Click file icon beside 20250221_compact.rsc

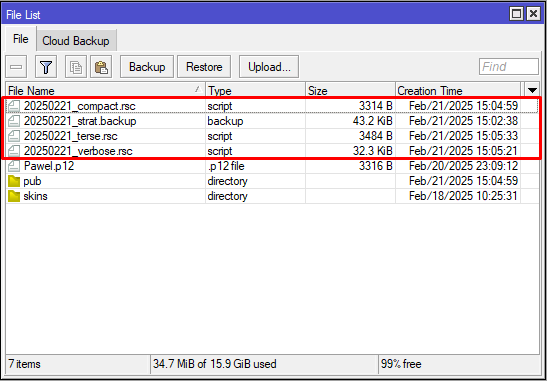(14, 105)
